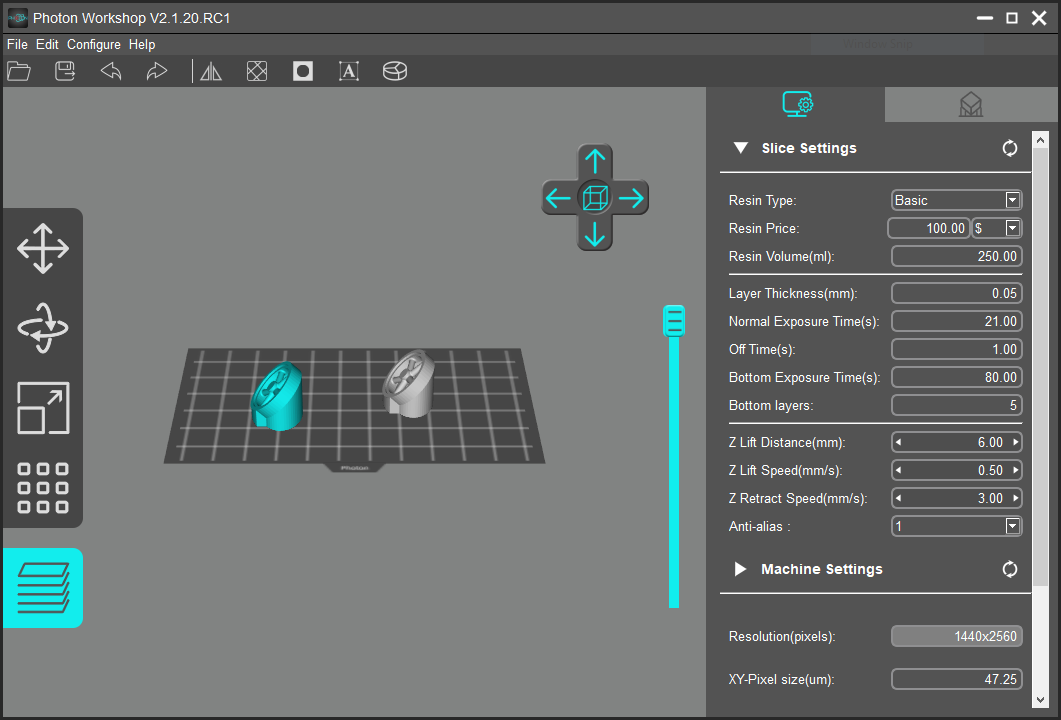This screenshot has width=1061, height=720.
Task: Reset Slice Settings with the refresh button
Action: (x=1009, y=147)
